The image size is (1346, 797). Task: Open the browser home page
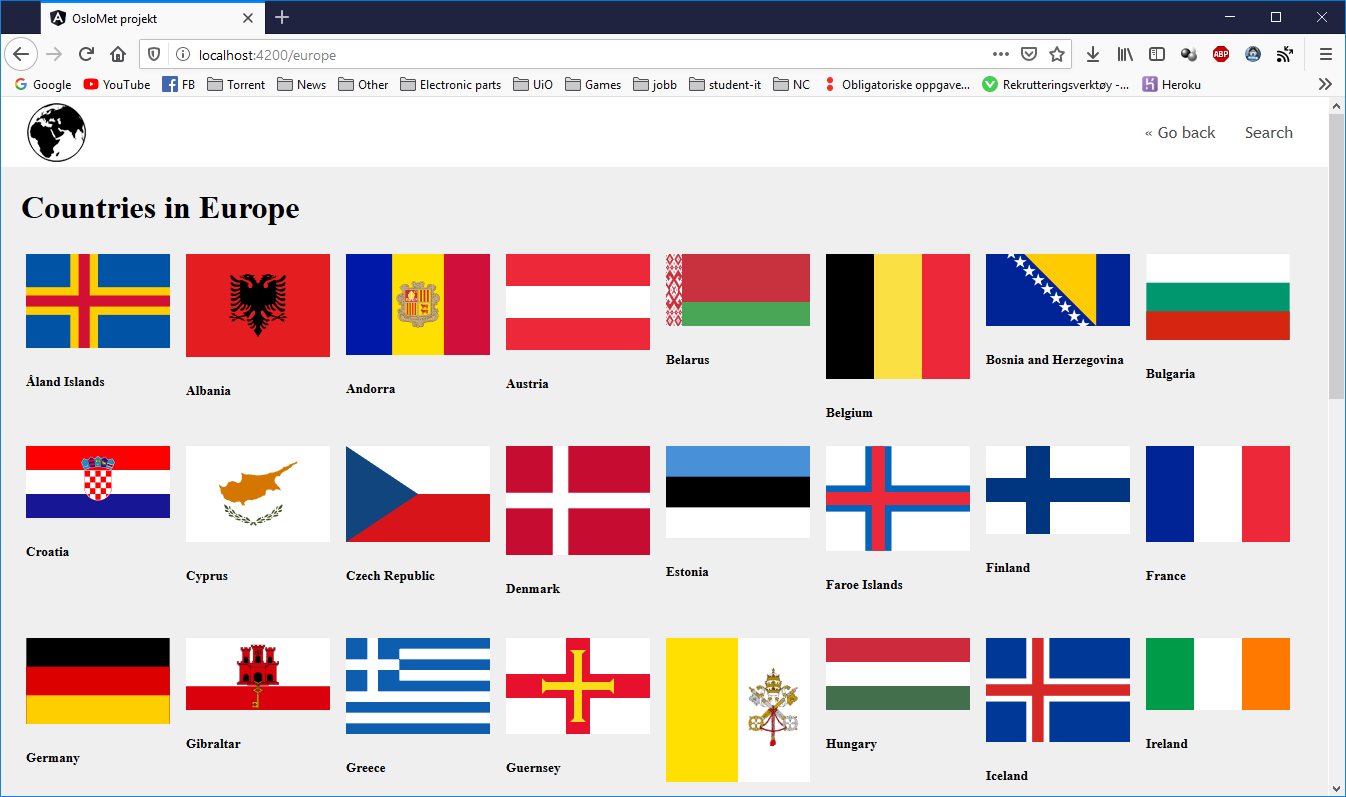[117, 54]
